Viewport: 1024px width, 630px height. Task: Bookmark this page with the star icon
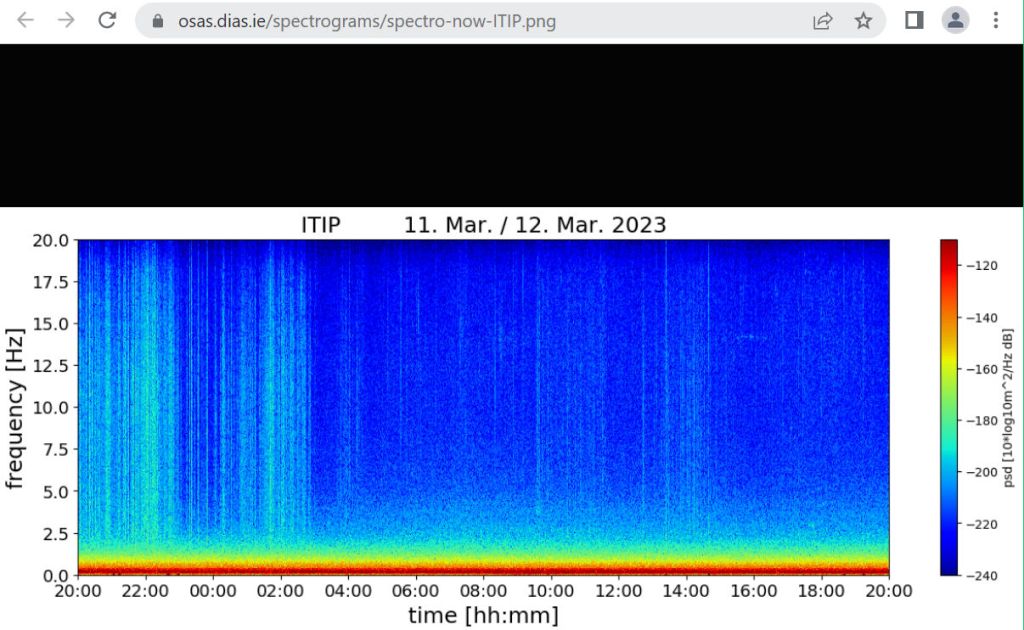click(863, 21)
